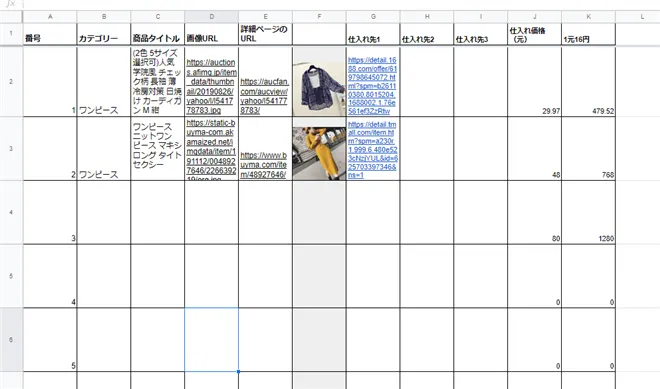Click the 29.97 price cell

[535, 81]
